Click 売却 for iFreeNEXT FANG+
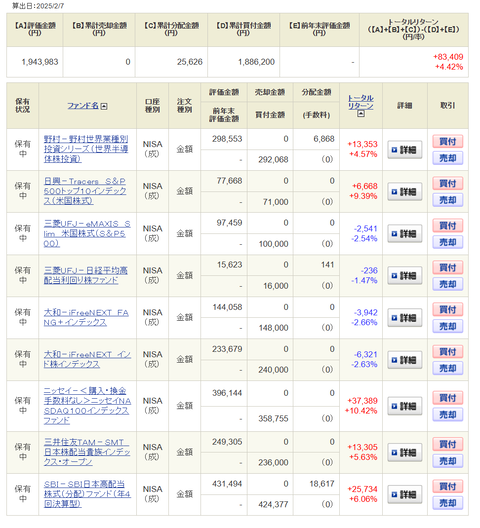The width and height of the screenshot is (480, 528). coord(448,326)
